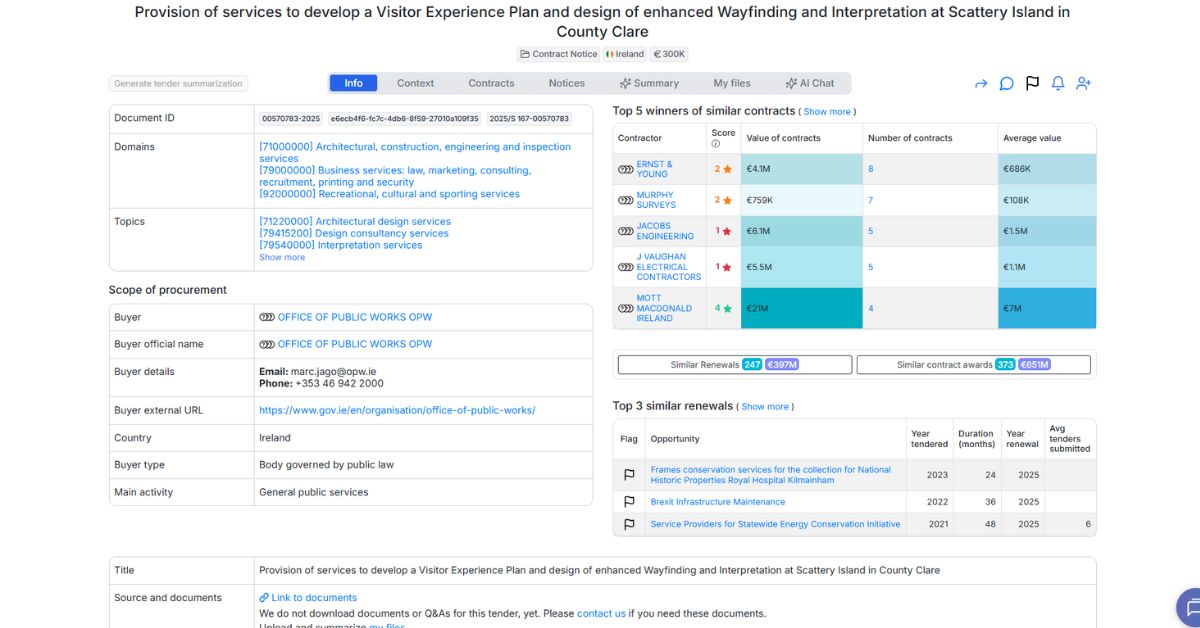
Task: Expand Topics with Show more
Action: (x=282, y=258)
